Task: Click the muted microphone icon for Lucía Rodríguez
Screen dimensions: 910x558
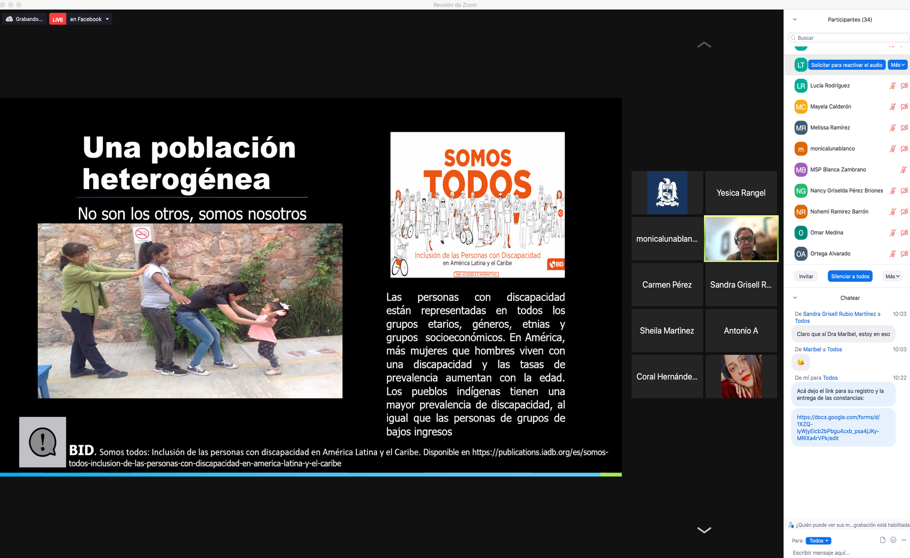Action: [893, 86]
